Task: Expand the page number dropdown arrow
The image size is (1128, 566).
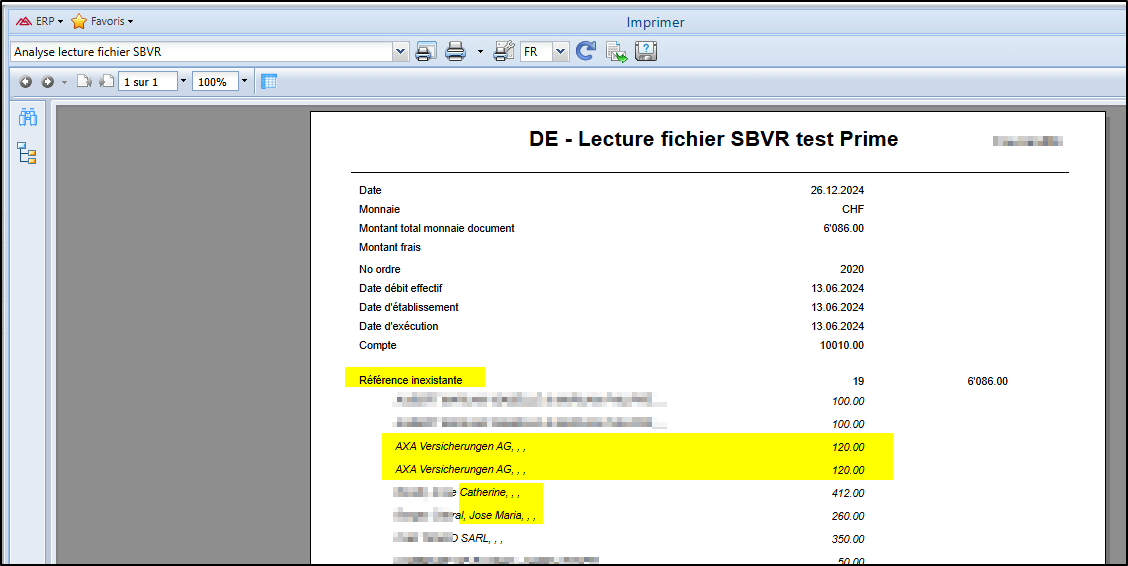Action: 183,81
